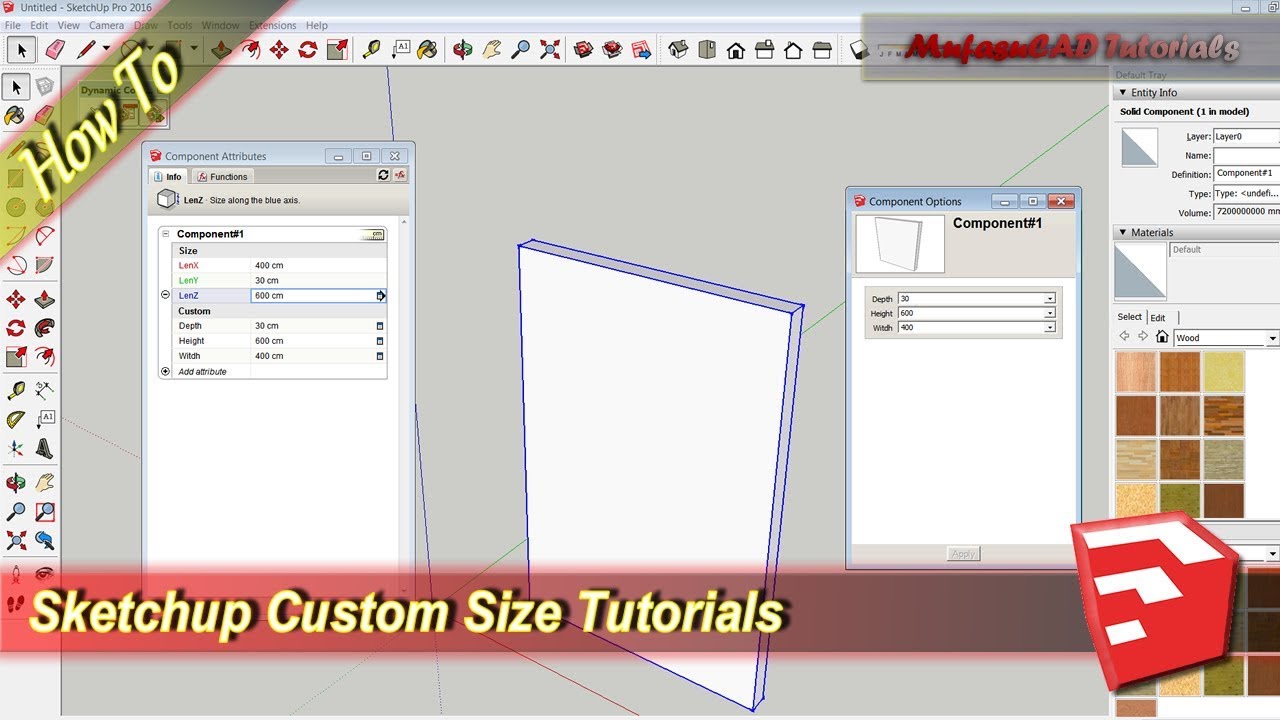Select the Offset tool in the left toolbar
Image resolution: width=1280 pixels, height=720 pixels.
click(45, 356)
